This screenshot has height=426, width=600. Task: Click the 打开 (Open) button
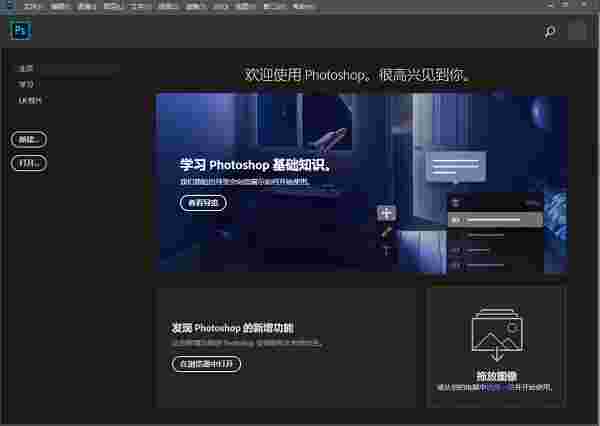point(29,163)
